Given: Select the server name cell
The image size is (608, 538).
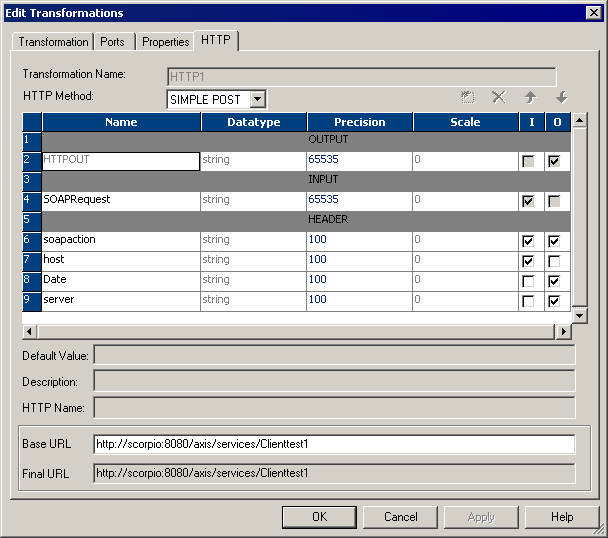Looking at the screenshot, I should pyautogui.click(x=121, y=301).
